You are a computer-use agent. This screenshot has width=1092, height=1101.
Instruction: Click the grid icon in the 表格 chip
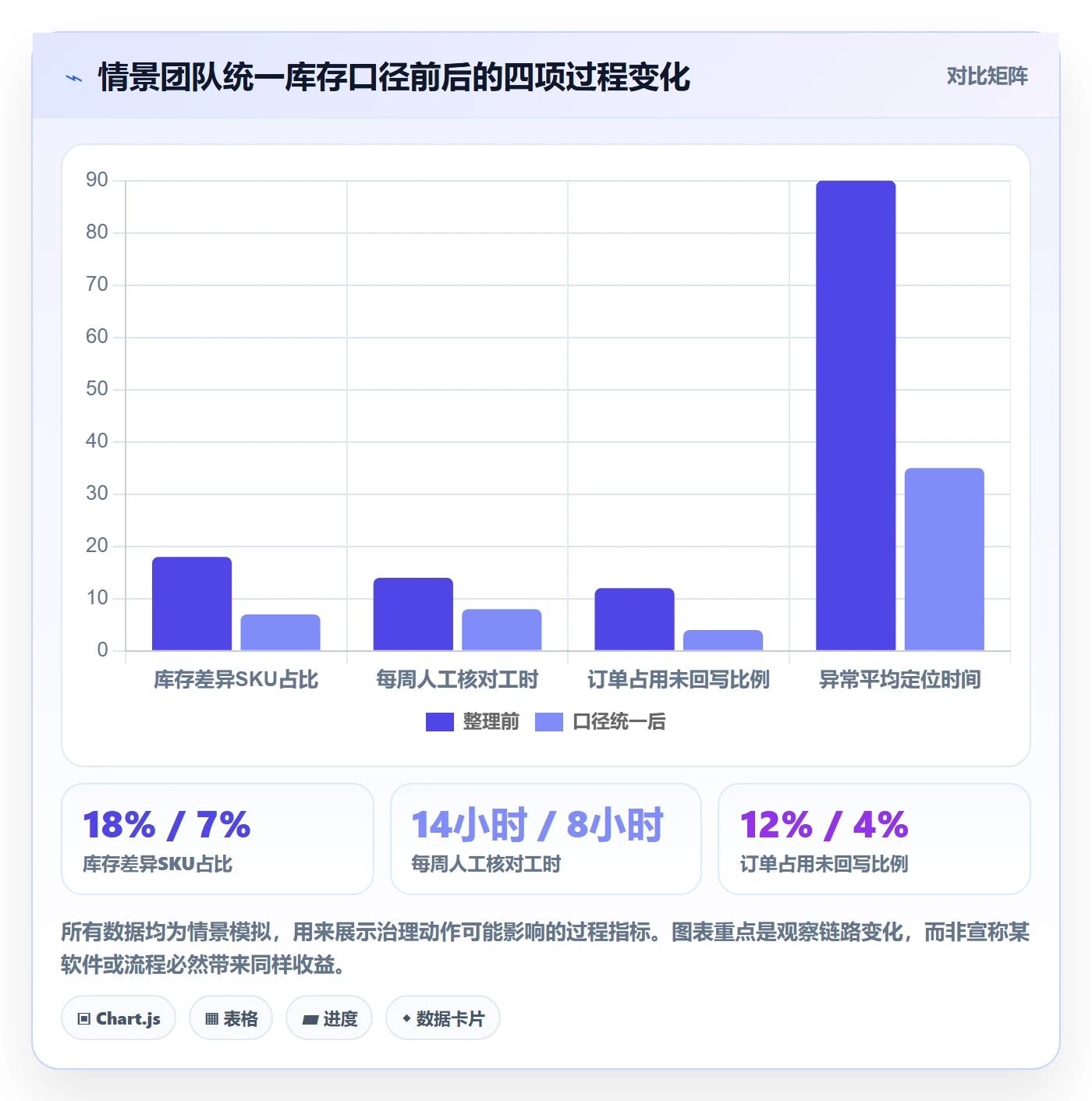coord(211,1018)
